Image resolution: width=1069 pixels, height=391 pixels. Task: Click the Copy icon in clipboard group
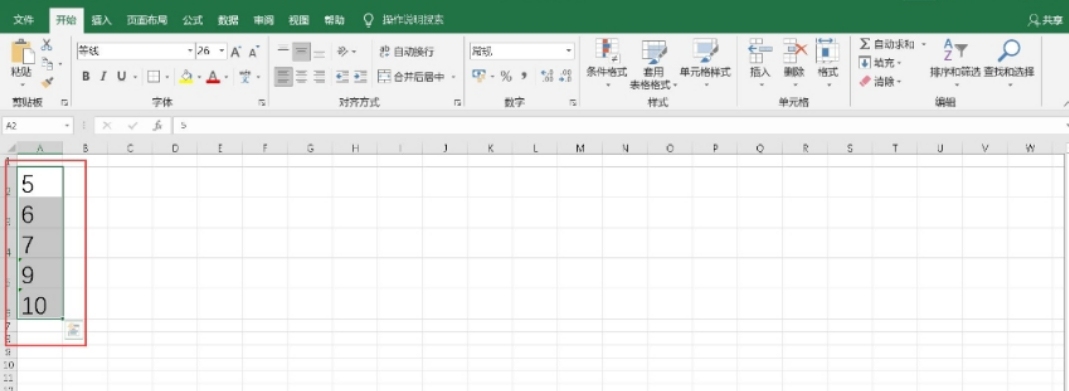coord(46,64)
